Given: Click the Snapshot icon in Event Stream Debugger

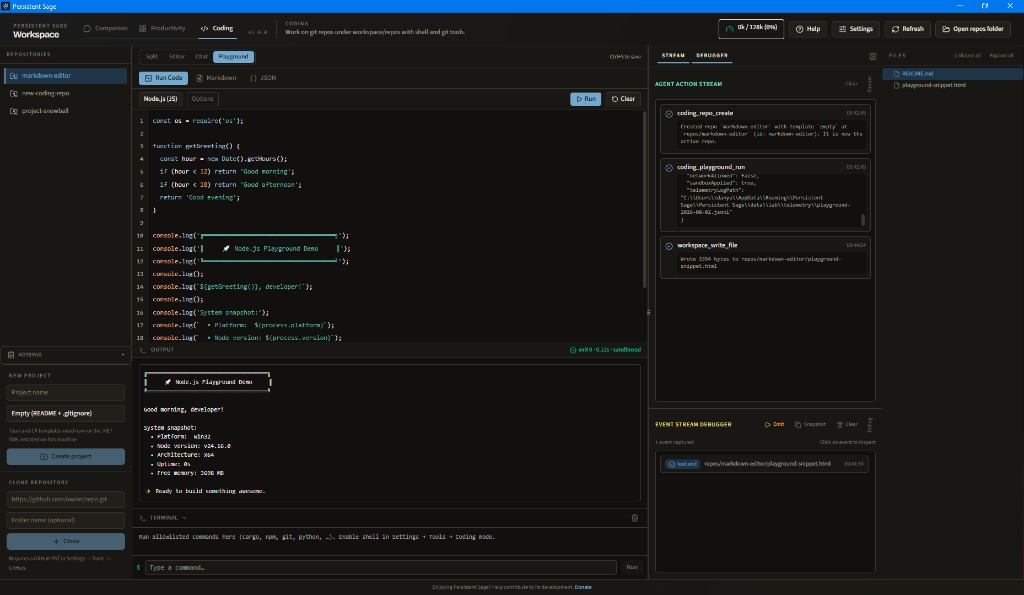Looking at the screenshot, I should 797,425.
